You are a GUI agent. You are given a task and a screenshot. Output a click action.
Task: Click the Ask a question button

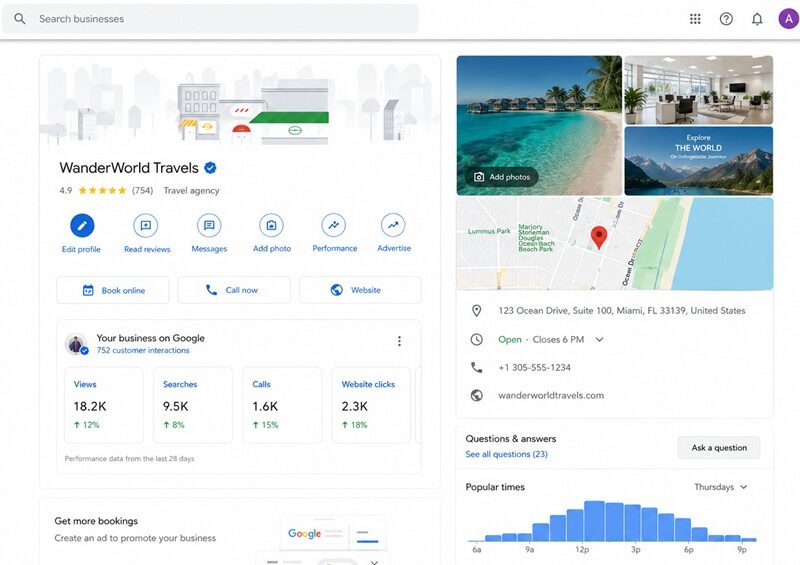[719, 448]
